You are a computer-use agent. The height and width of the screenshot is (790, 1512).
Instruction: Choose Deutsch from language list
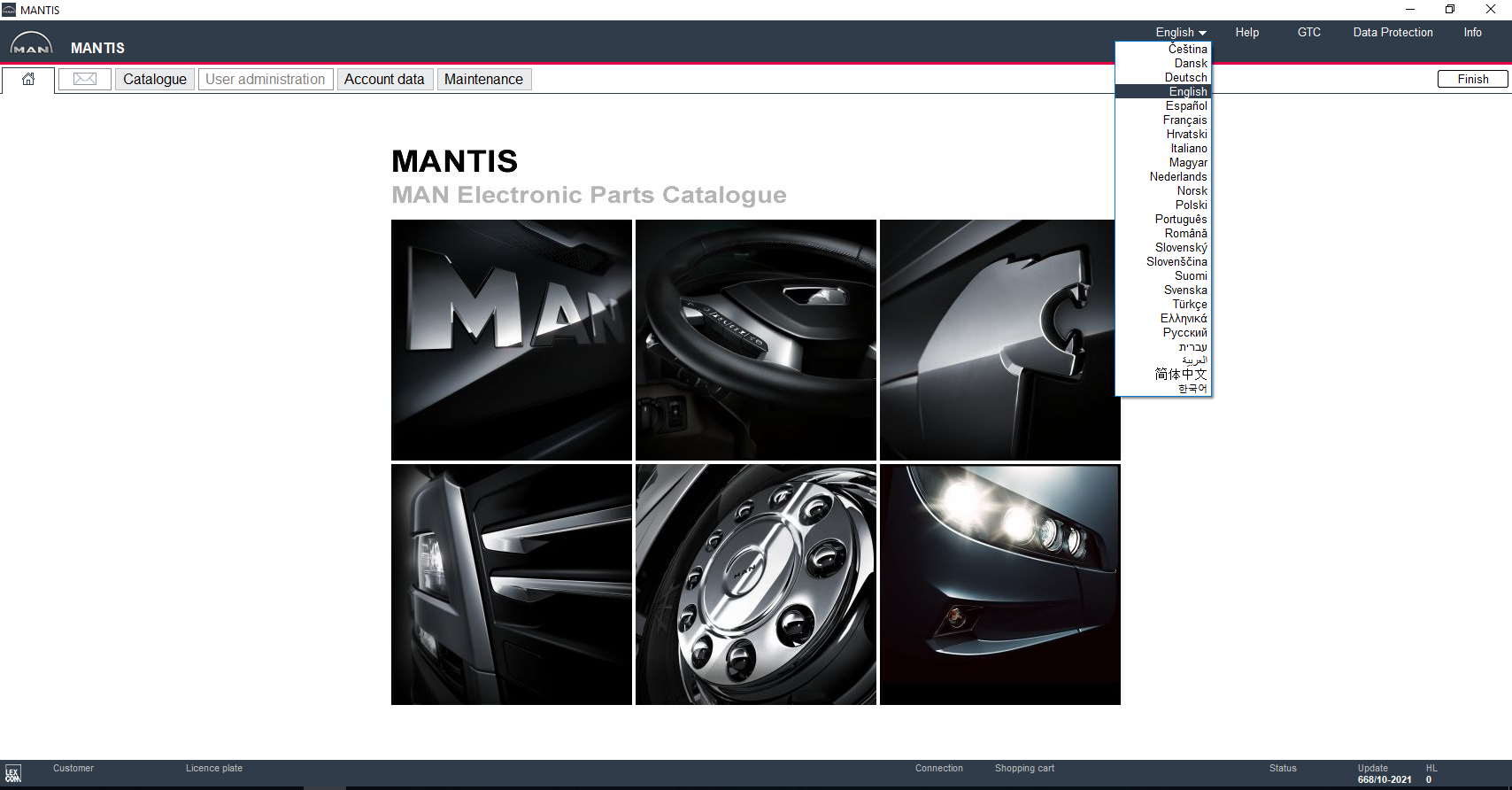pos(1163,77)
